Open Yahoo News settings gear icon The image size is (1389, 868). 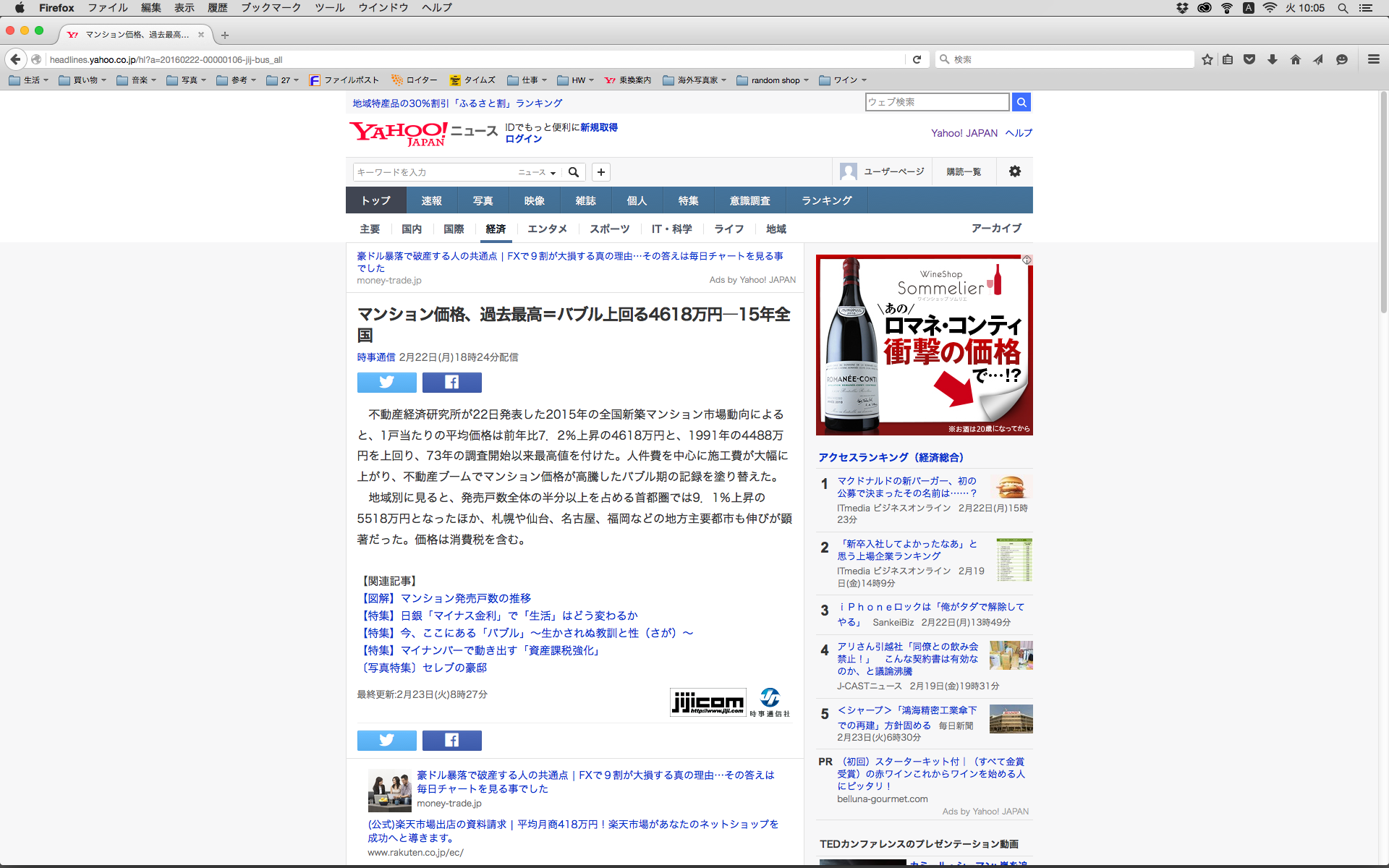point(1014,171)
